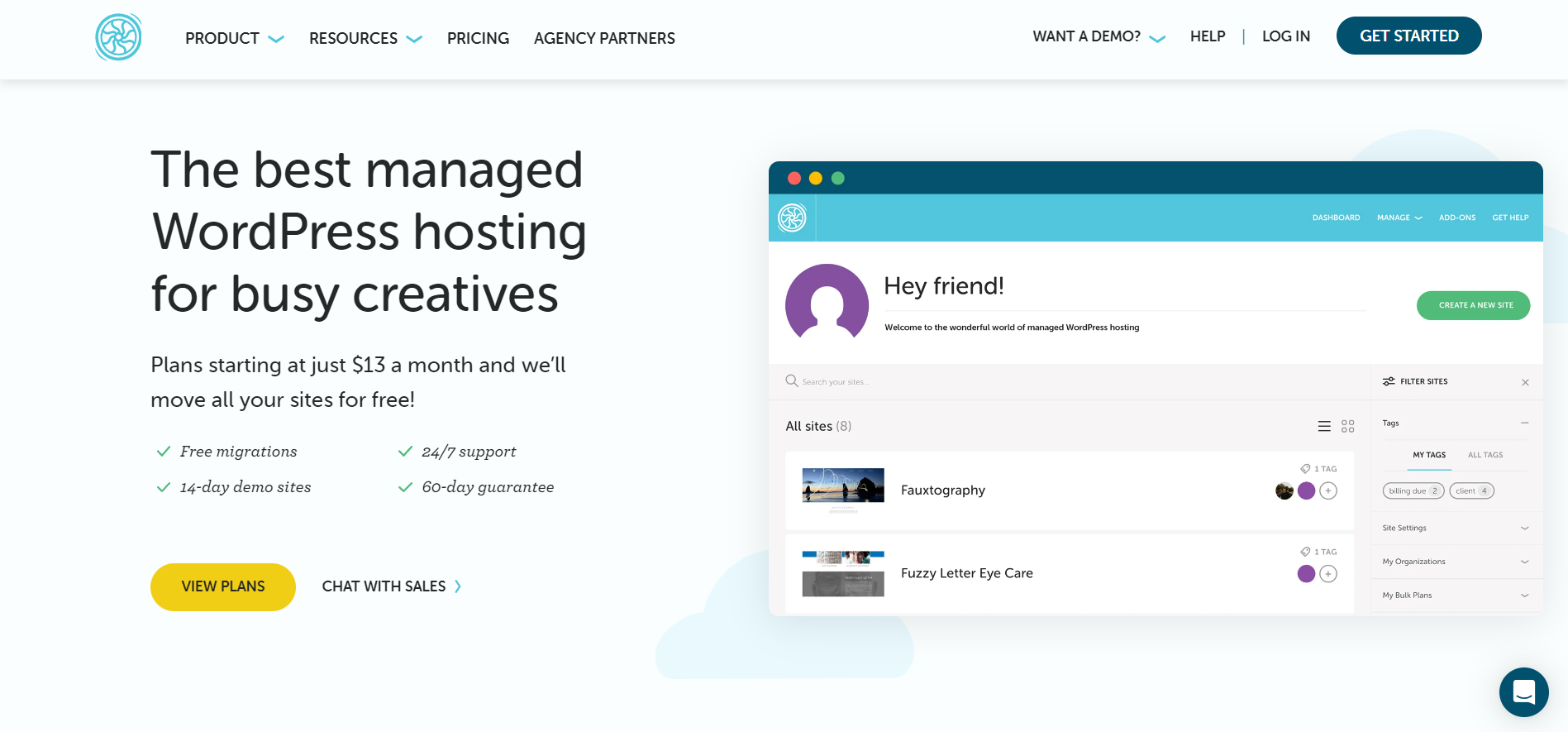Add collaborator to Fauxtography with plus icon

point(1328,490)
